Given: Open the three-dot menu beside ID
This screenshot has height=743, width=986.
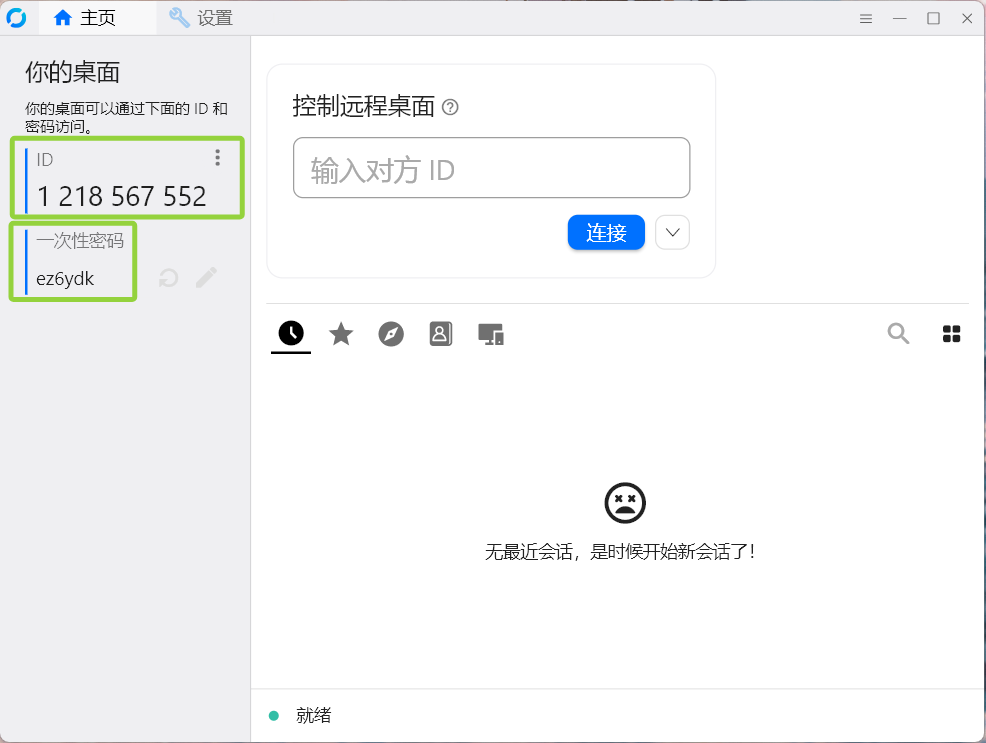Looking at the screenshot, I should [218, 158].
